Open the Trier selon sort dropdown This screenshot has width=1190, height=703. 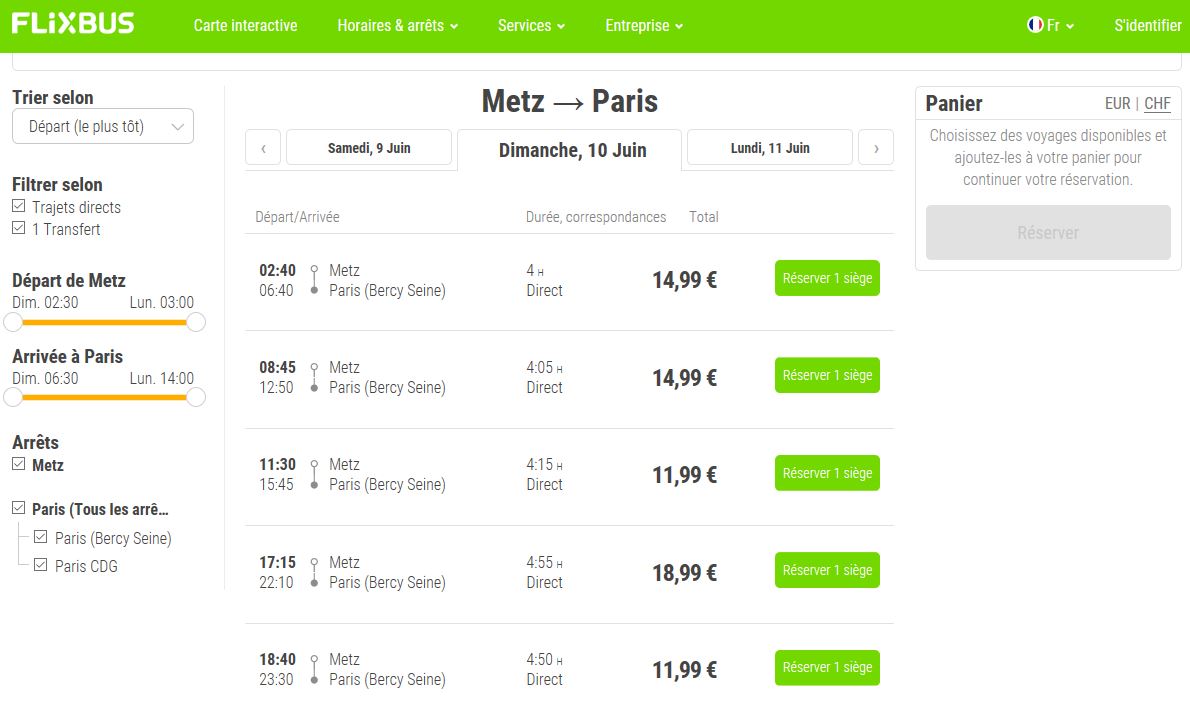tap(103, 127)
